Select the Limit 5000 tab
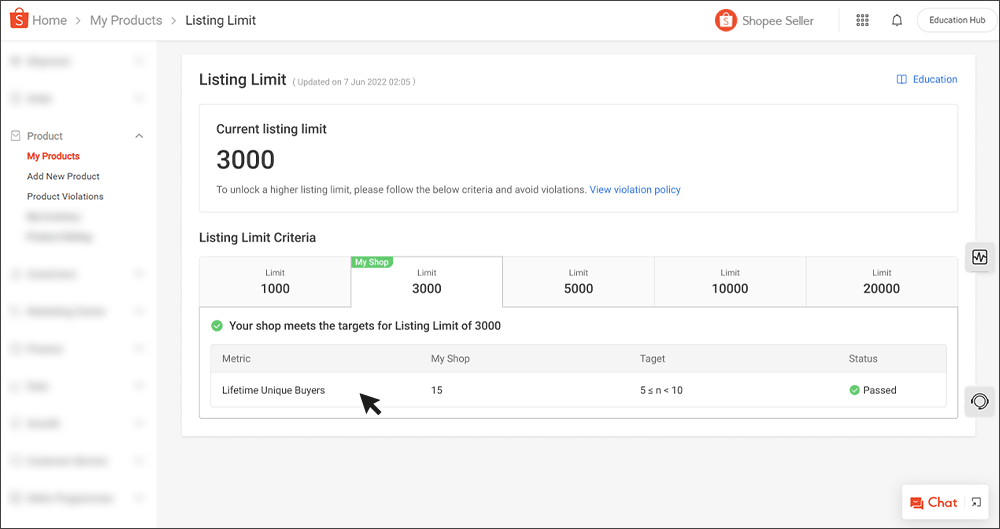This screenshot has height=529, width=1000. tap(578, 281)
